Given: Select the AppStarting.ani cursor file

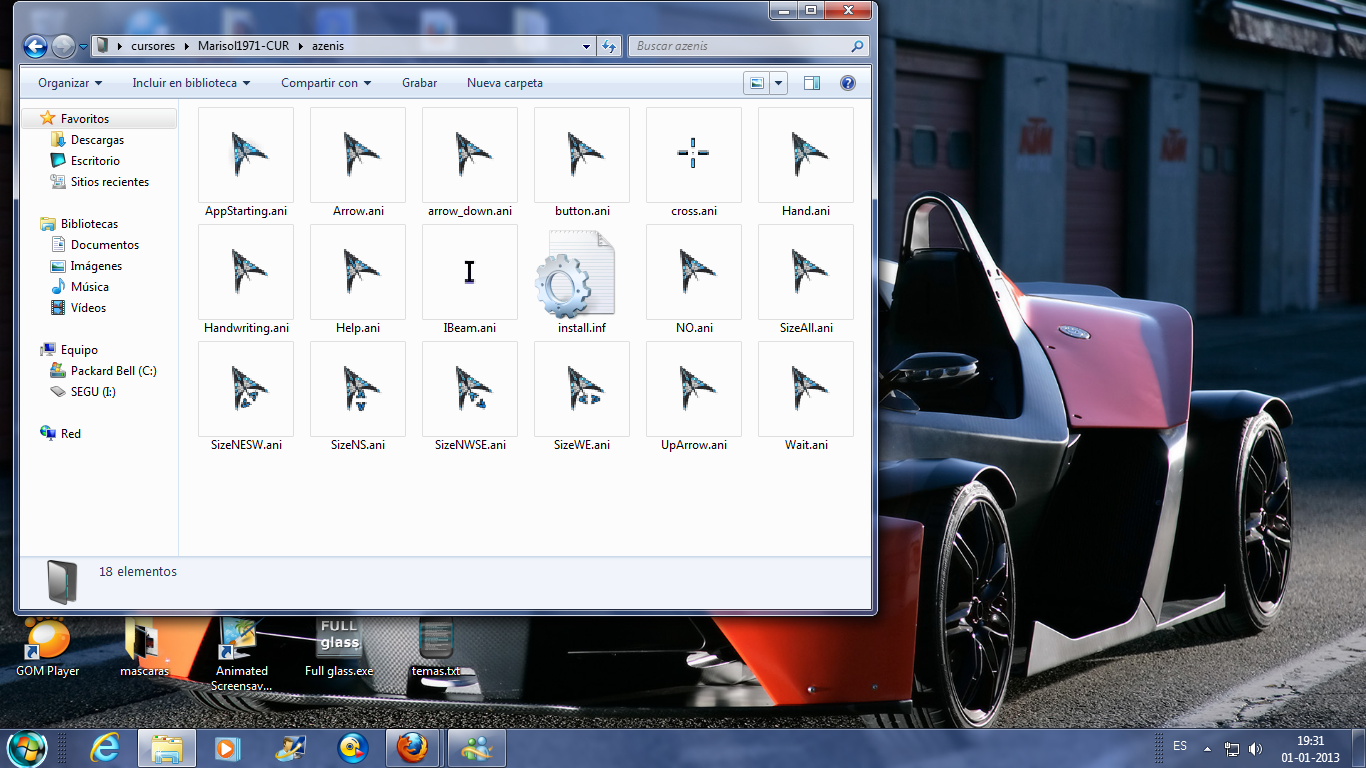Looking at the screenshot, I should (246, 163).
